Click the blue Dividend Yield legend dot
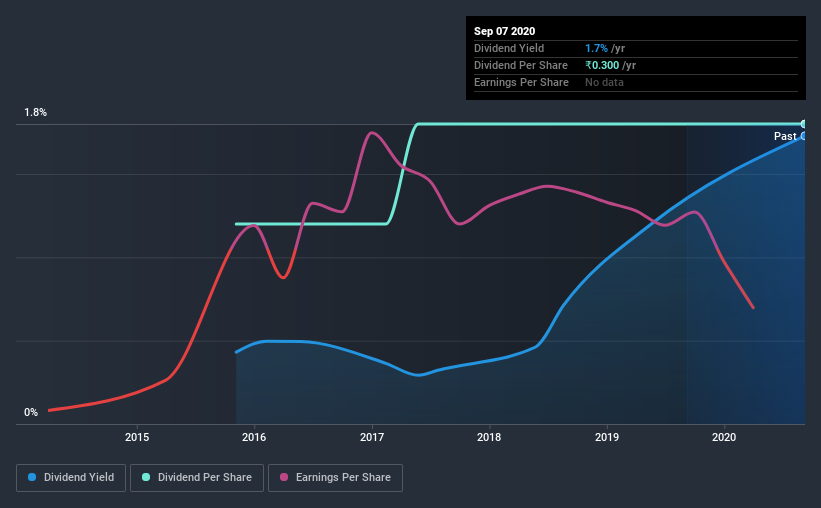Viewport: 821px width, 508px height. point(32,477)
